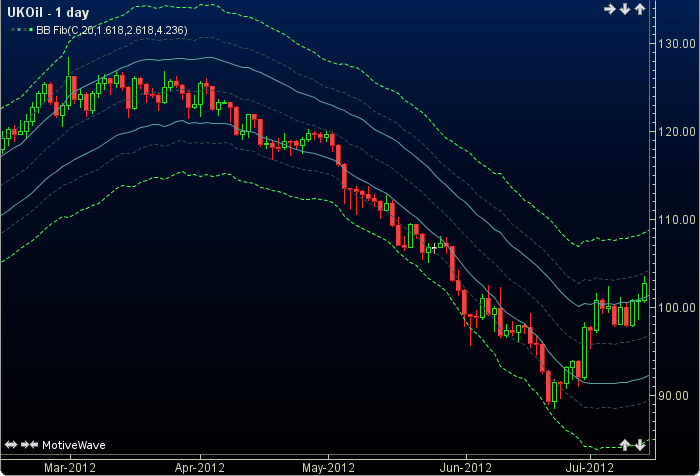Click the MotiveWave label in the chart corner

tap(74, 445)
